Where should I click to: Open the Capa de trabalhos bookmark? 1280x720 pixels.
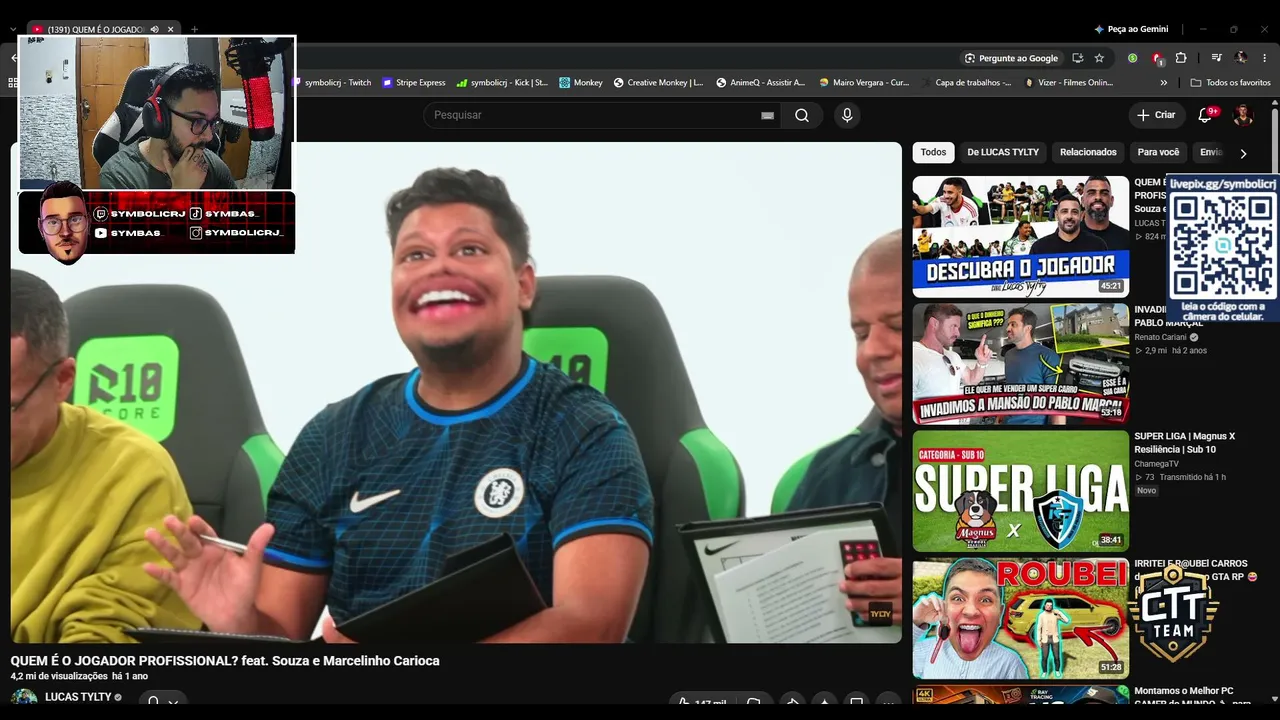(x=967, y=83)
